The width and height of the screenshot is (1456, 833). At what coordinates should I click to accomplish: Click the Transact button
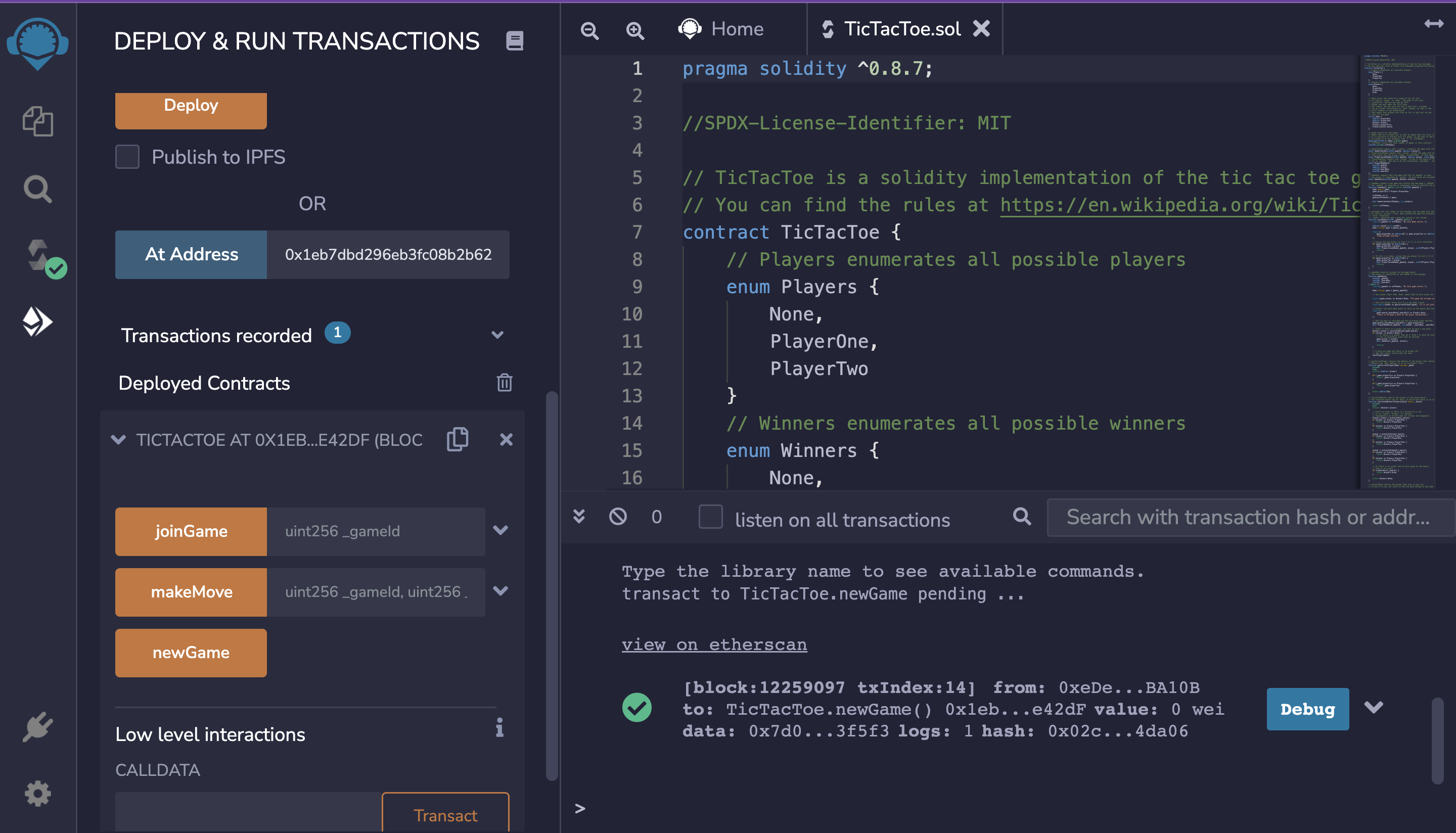[x=446, y=812]
